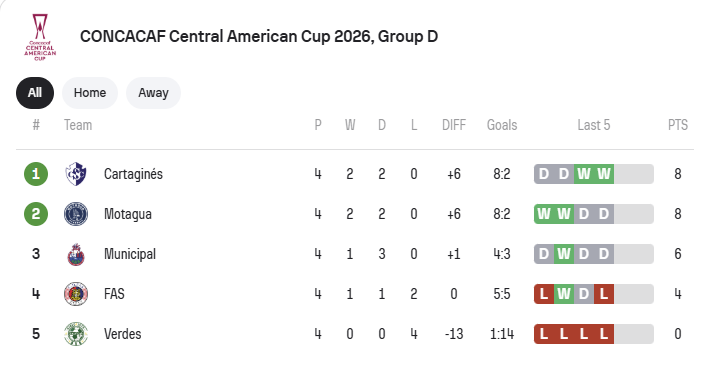Open the Cartaginés team name link
Screen dimensions: 703x378
click(x=133, y=174)
